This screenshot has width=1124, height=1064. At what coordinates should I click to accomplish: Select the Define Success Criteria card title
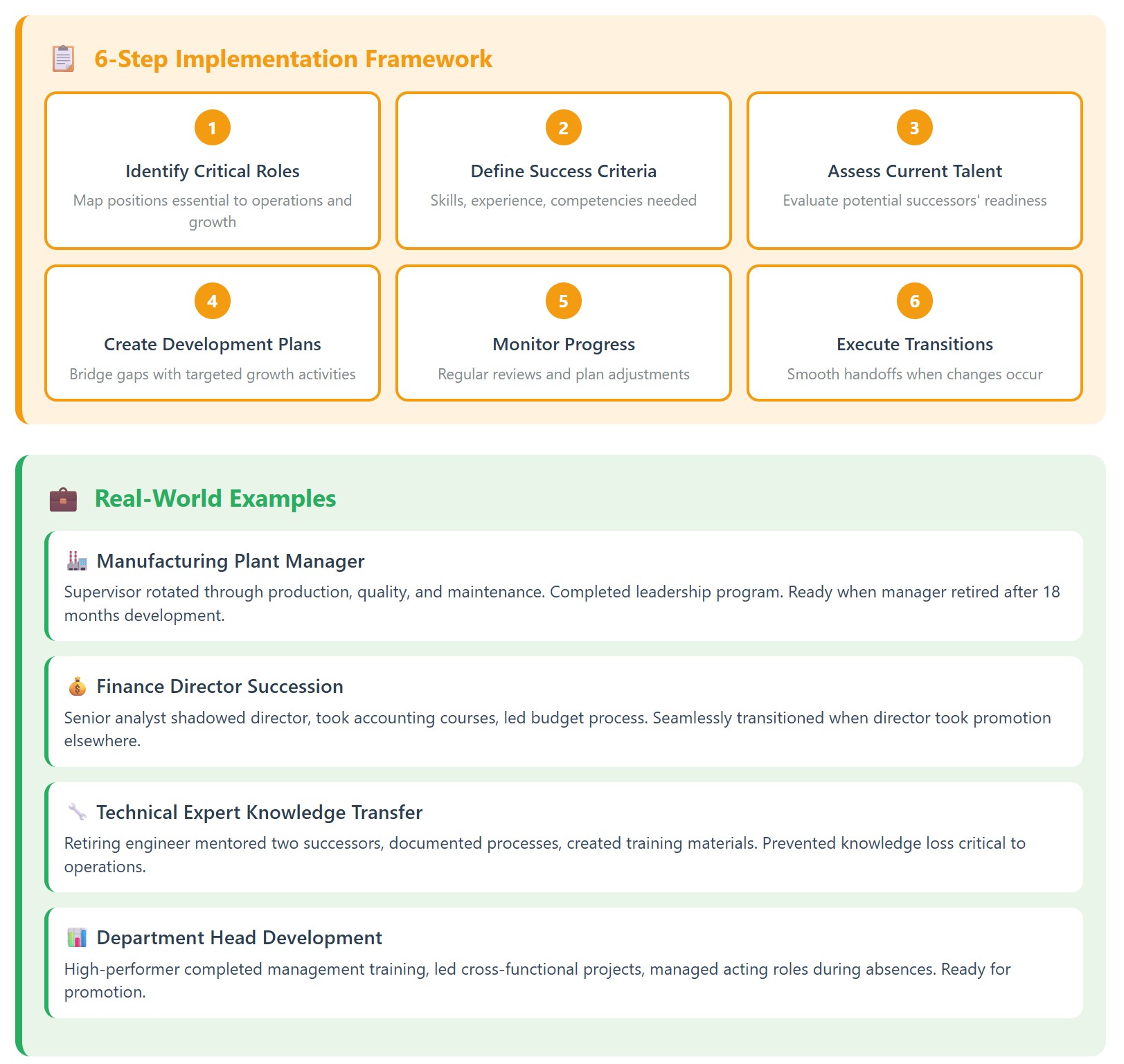tap(563, 171)
